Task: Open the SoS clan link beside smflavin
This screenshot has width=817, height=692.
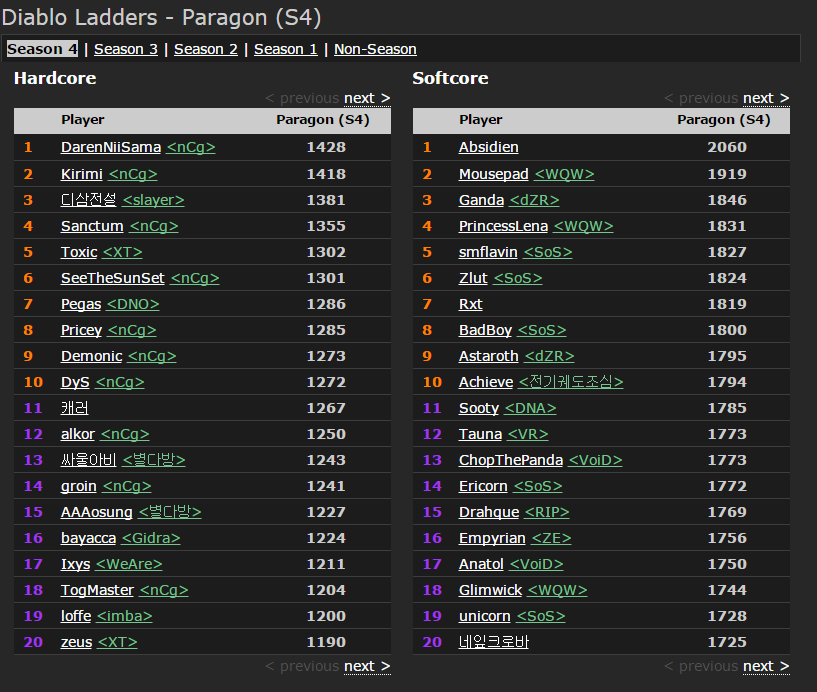Action: click(548, 252)
